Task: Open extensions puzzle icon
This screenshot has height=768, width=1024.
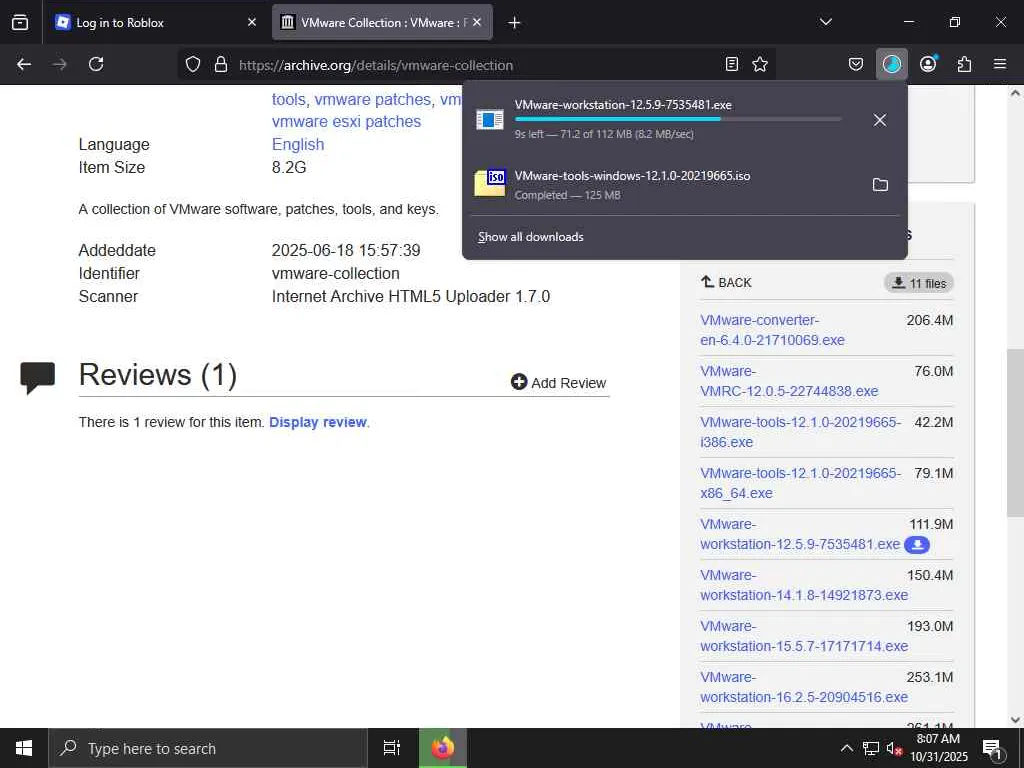Action: click(964, 64)
